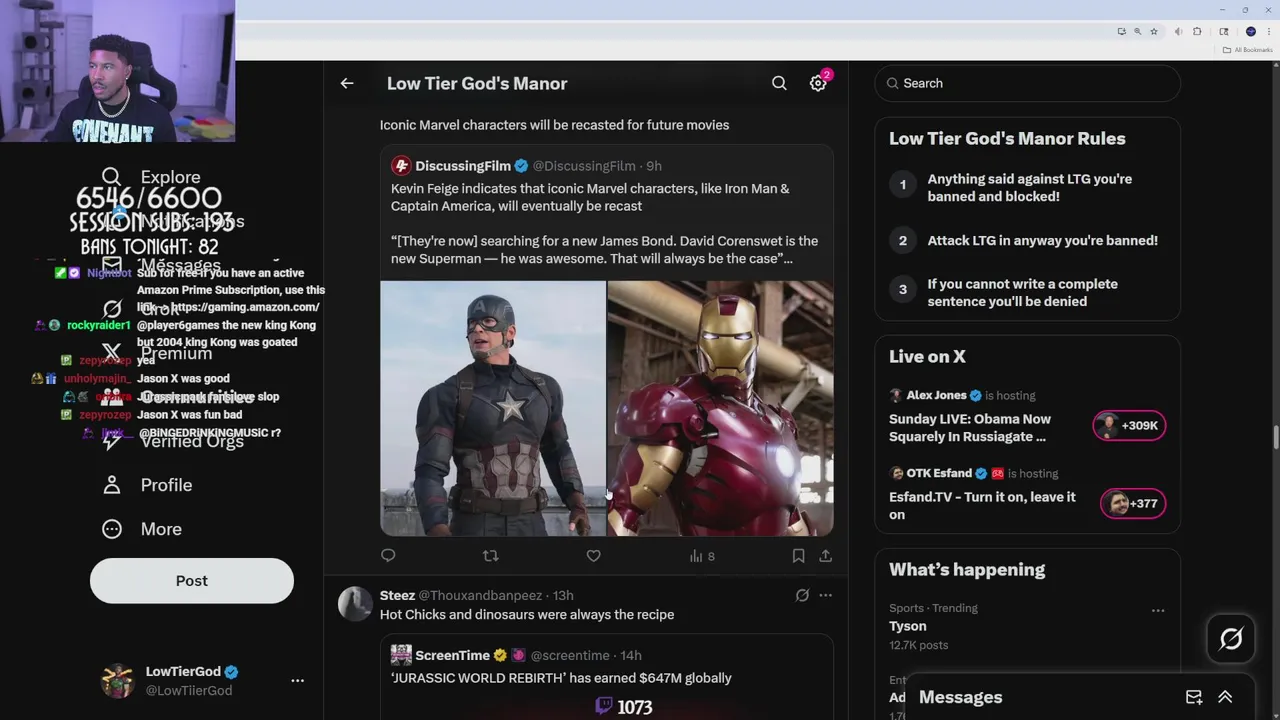The width and height of the screenshot is (1280, 720).
Task: Click 'Hot Chicks and dinosaurs' post text
Action: pos(527,615)
